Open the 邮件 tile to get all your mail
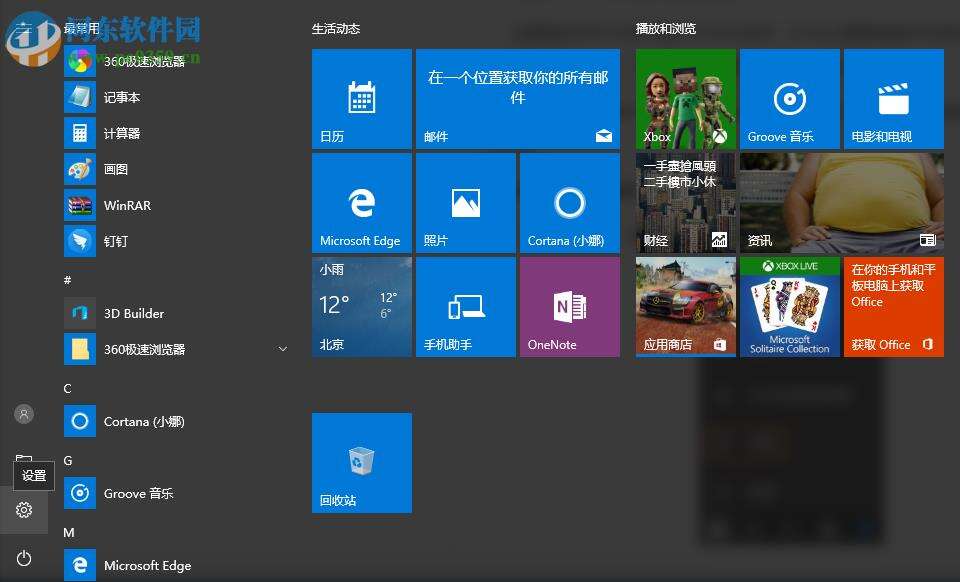This screenshot has width=960, height=582. pyautogui.click(x=517, y=97)
